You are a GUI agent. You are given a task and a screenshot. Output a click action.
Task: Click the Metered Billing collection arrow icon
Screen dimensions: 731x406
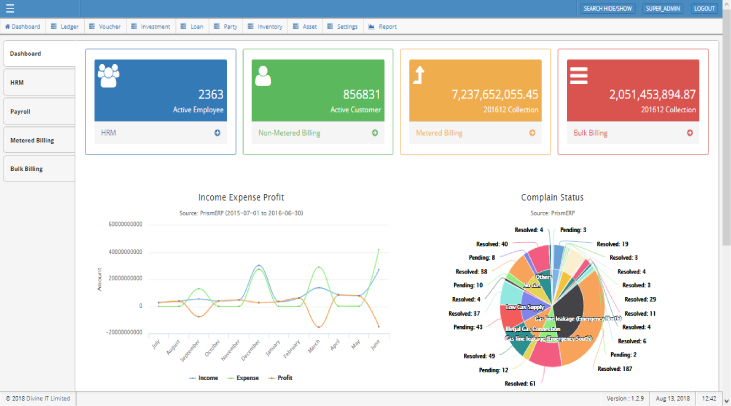coord(421,76)
